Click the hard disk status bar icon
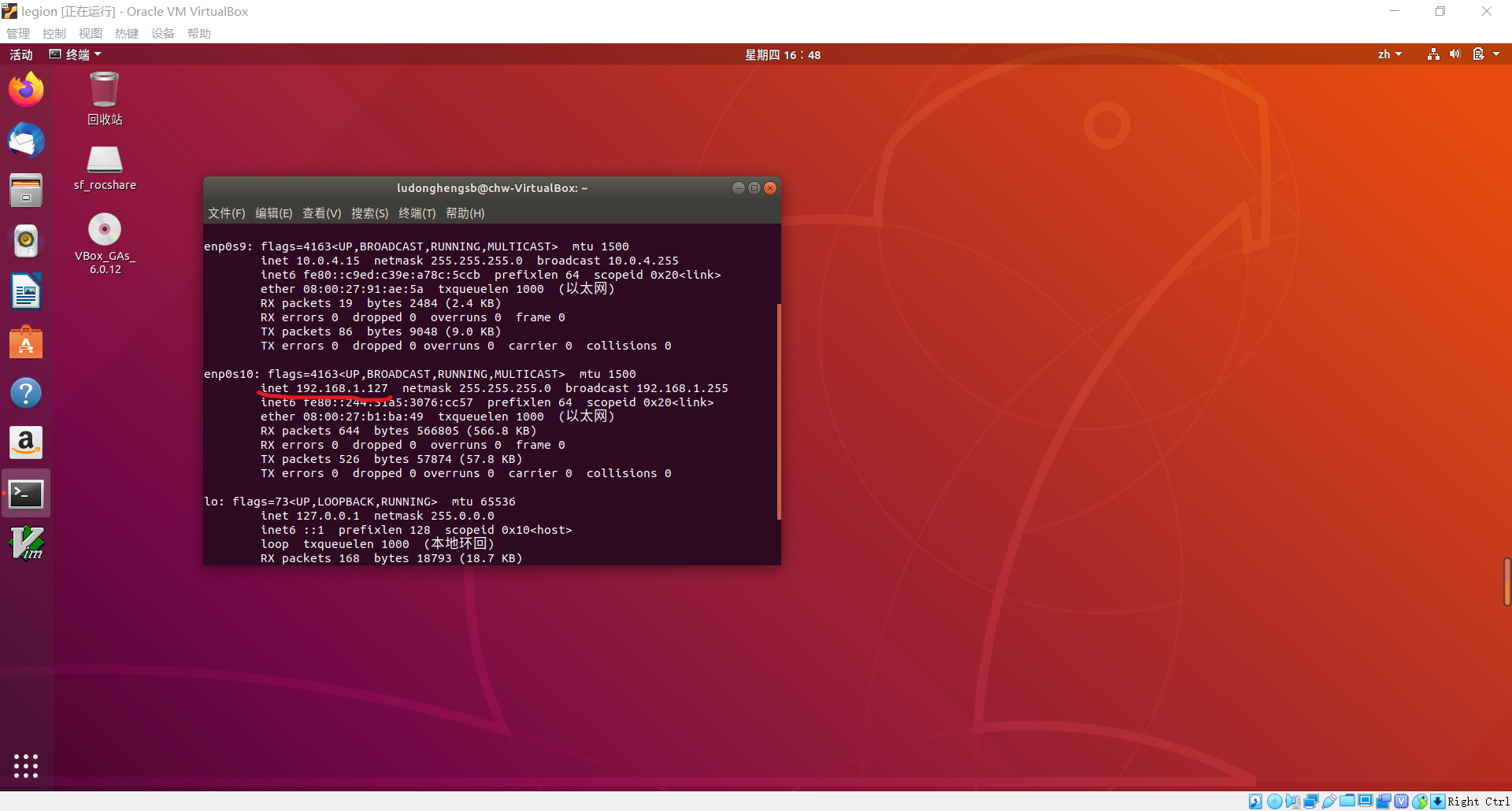Screen dimensions: 1512x811 pyautogui.click(x=1255, y=802)
